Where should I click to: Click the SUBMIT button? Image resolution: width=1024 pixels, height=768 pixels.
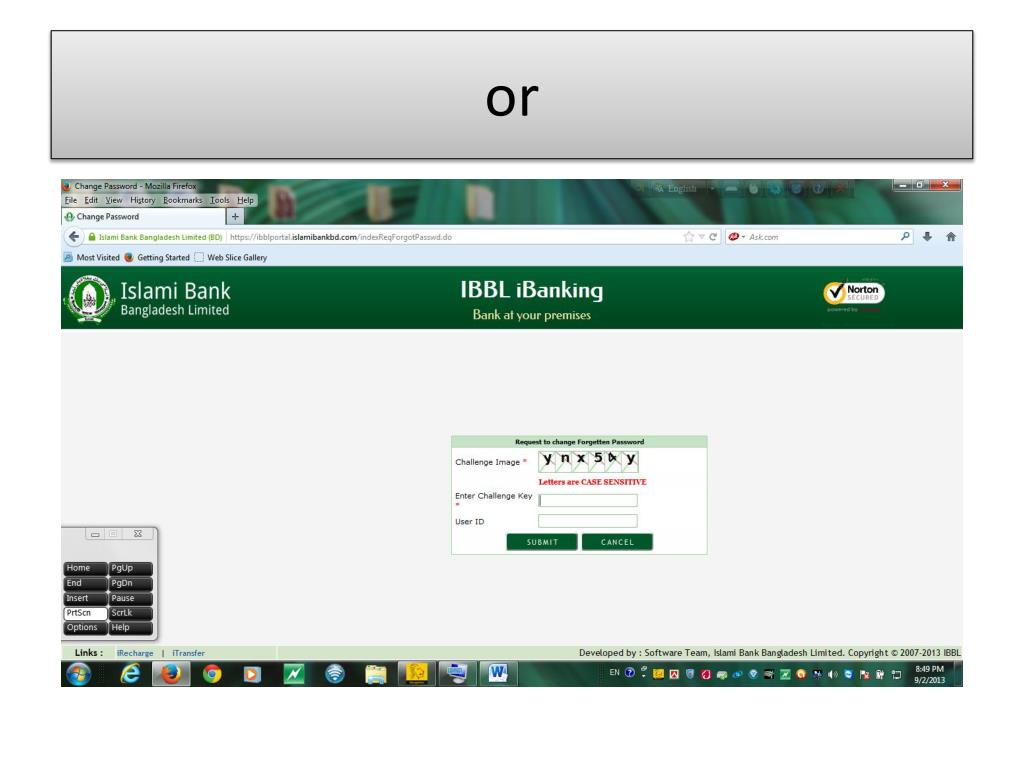pyautogui.click(x=542, y=542)
